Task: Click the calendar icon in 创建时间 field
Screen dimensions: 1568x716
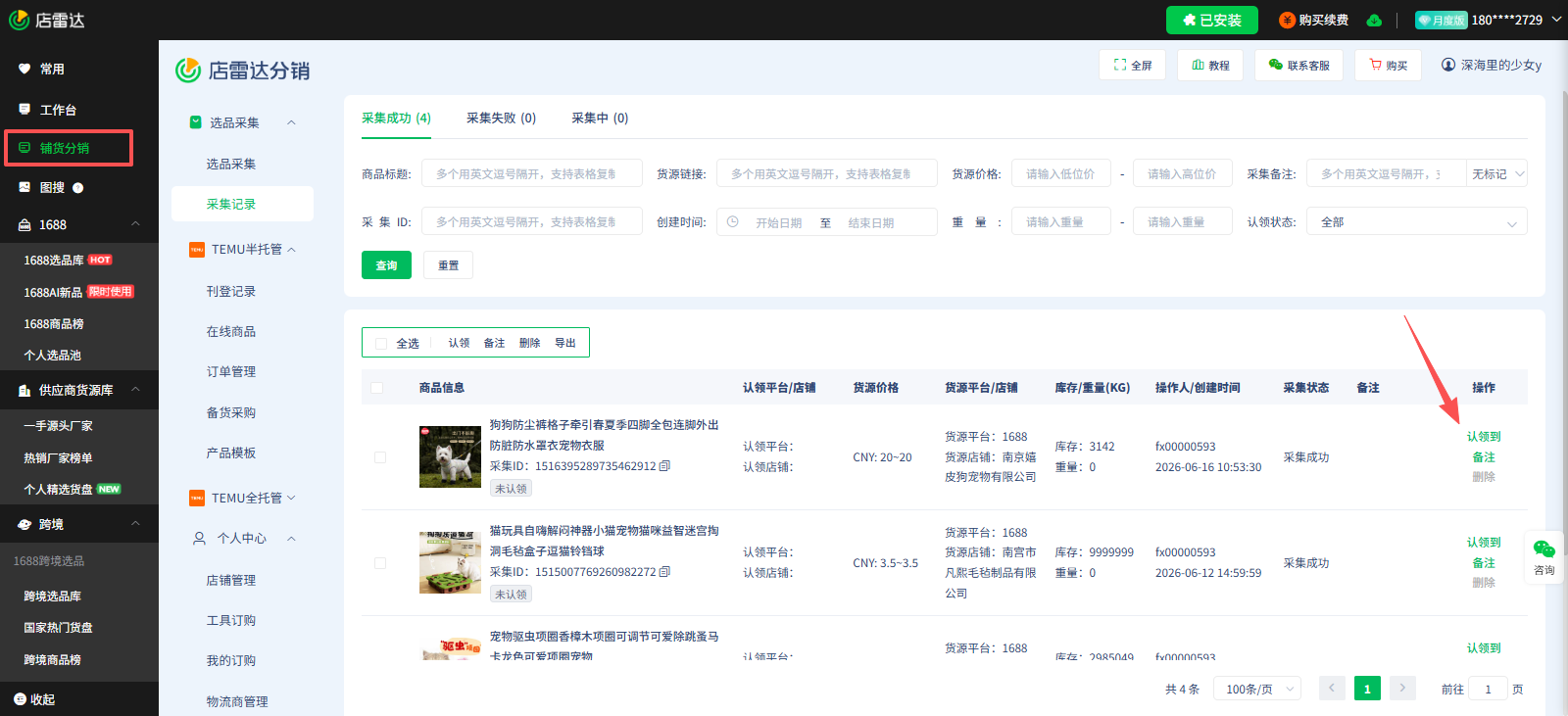Action: 732,222
